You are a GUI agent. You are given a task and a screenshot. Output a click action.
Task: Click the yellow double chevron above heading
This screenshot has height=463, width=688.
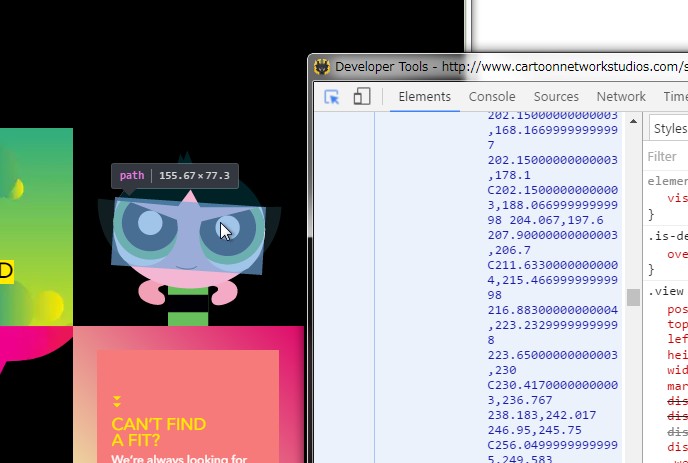pos(117,401)
